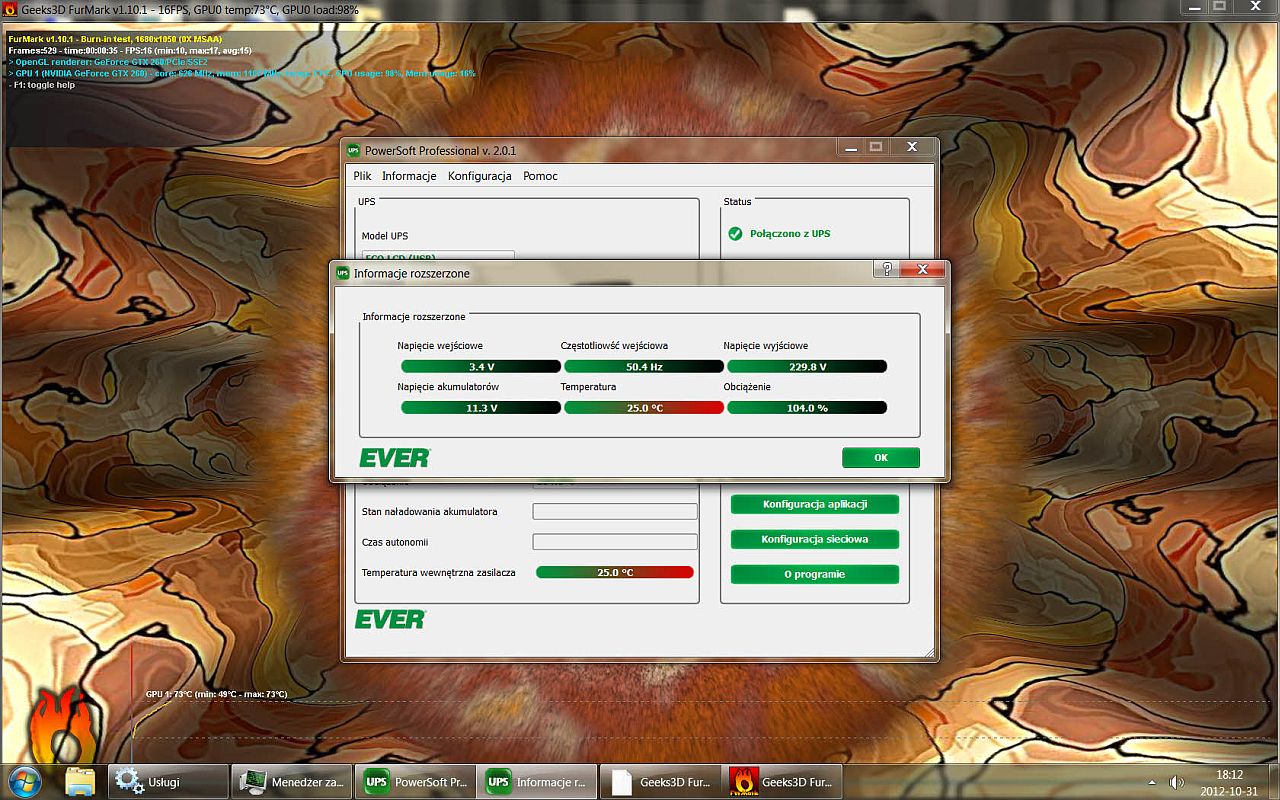Click the Napięcie akumulatorów 11.3 V bar

(x=481, y=408)
